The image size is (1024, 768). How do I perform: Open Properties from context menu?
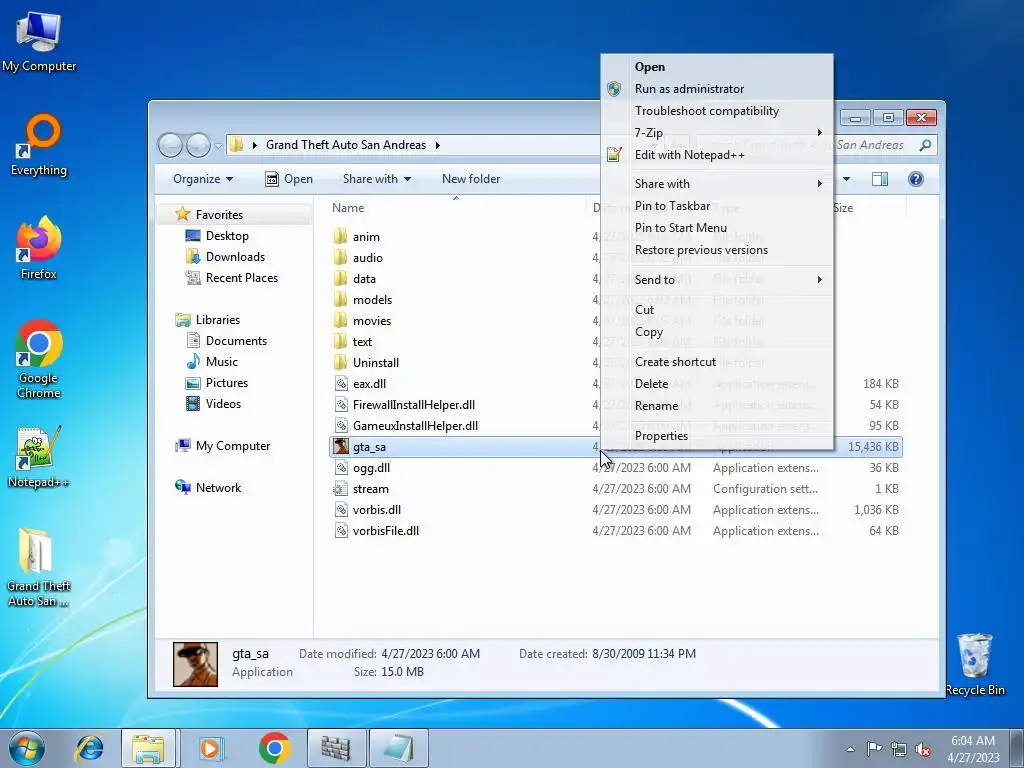(x=717, y=436)
